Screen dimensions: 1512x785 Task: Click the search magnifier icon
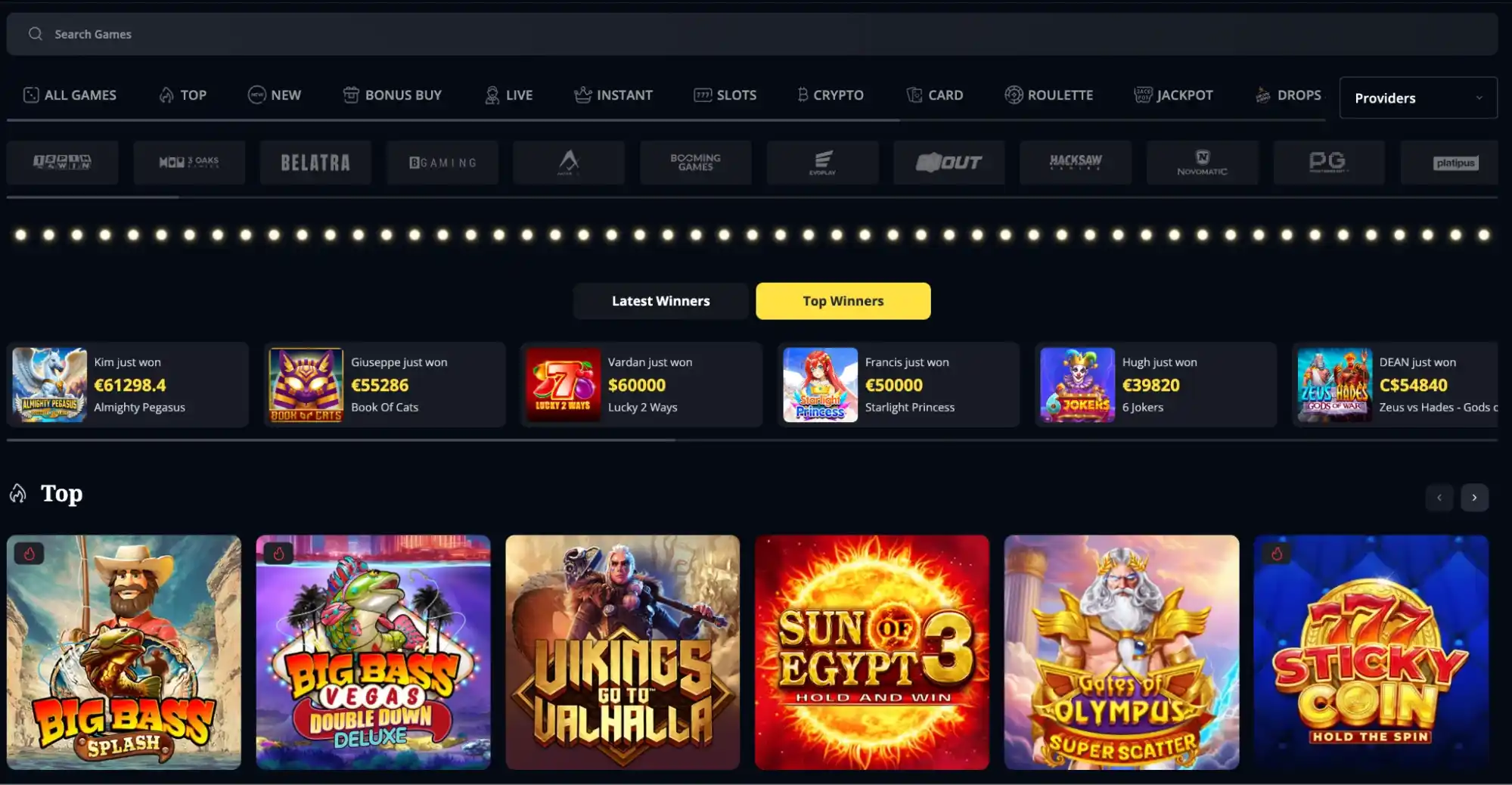click(x=35, y=34)
